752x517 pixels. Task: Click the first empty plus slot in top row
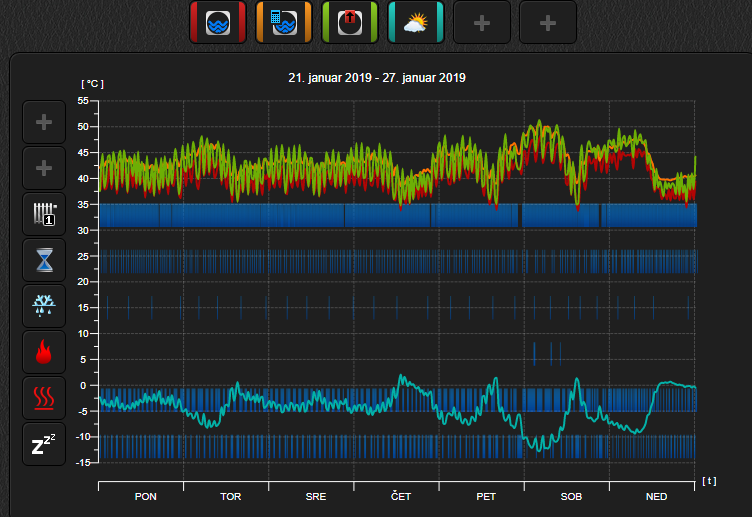coord(482,22)
